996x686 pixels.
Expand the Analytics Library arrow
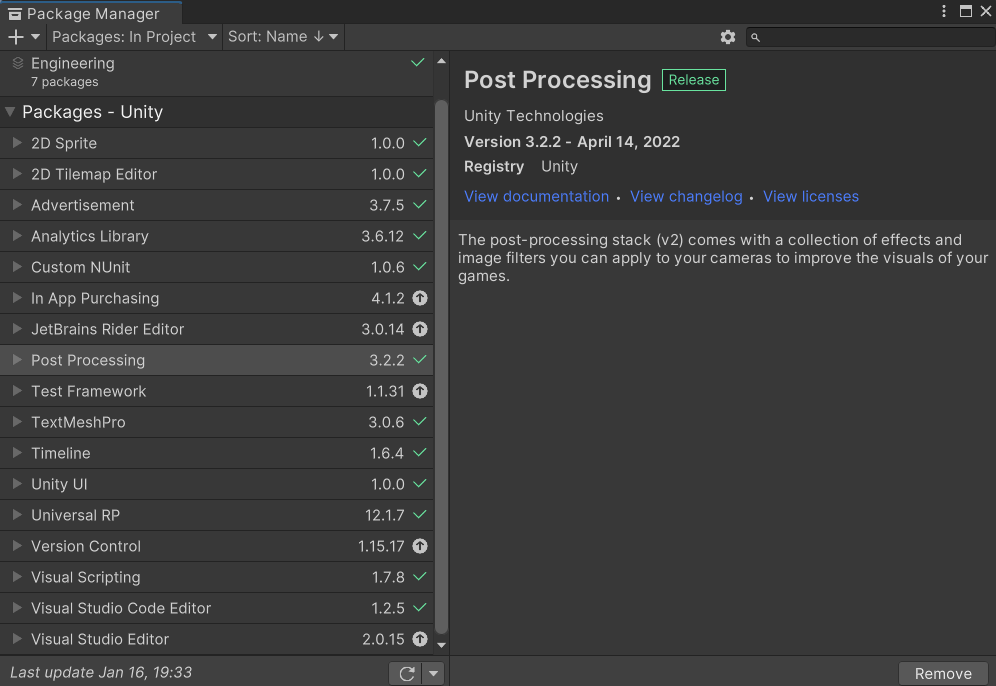click(17, 236)
